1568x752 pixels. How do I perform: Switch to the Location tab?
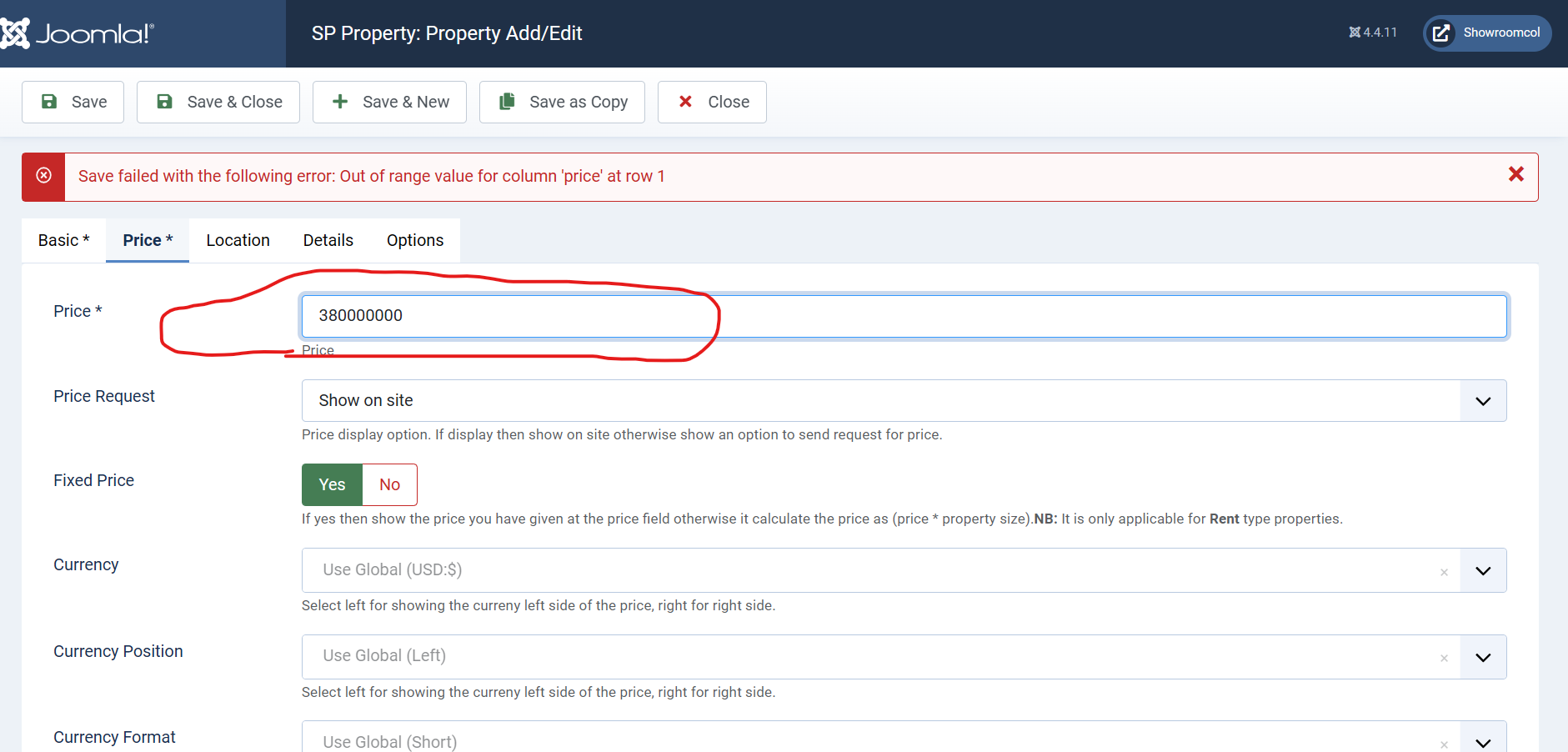[238, 240]
